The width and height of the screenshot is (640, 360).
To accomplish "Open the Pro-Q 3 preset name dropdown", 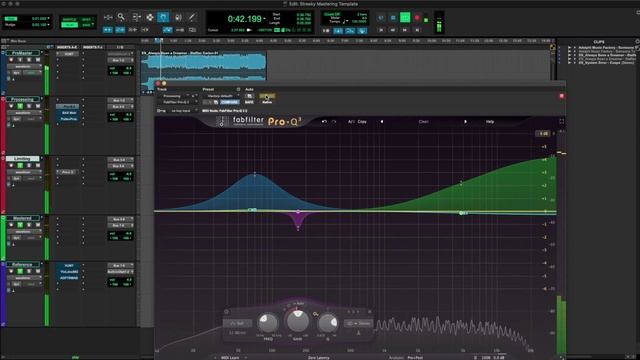I will (423, 122).
